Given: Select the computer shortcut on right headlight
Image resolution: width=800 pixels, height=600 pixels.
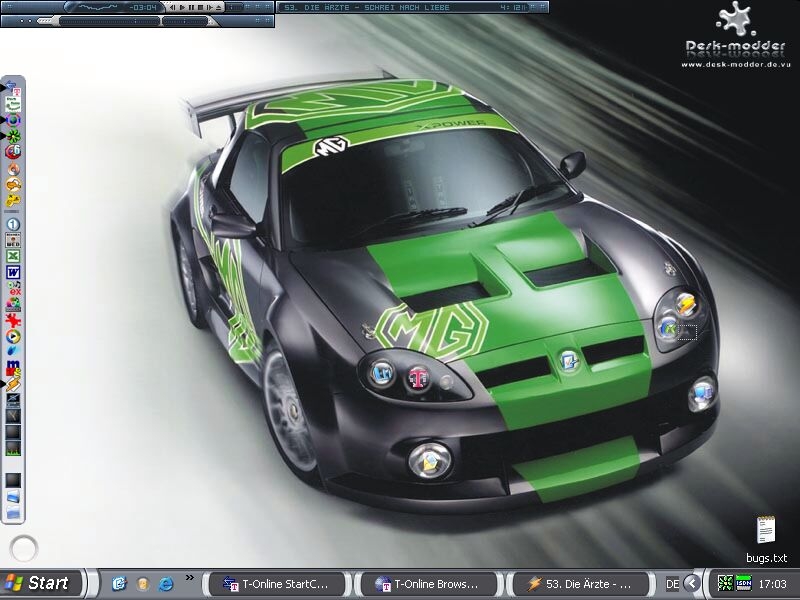Looking at the screenshot, I should click(703, 393).
